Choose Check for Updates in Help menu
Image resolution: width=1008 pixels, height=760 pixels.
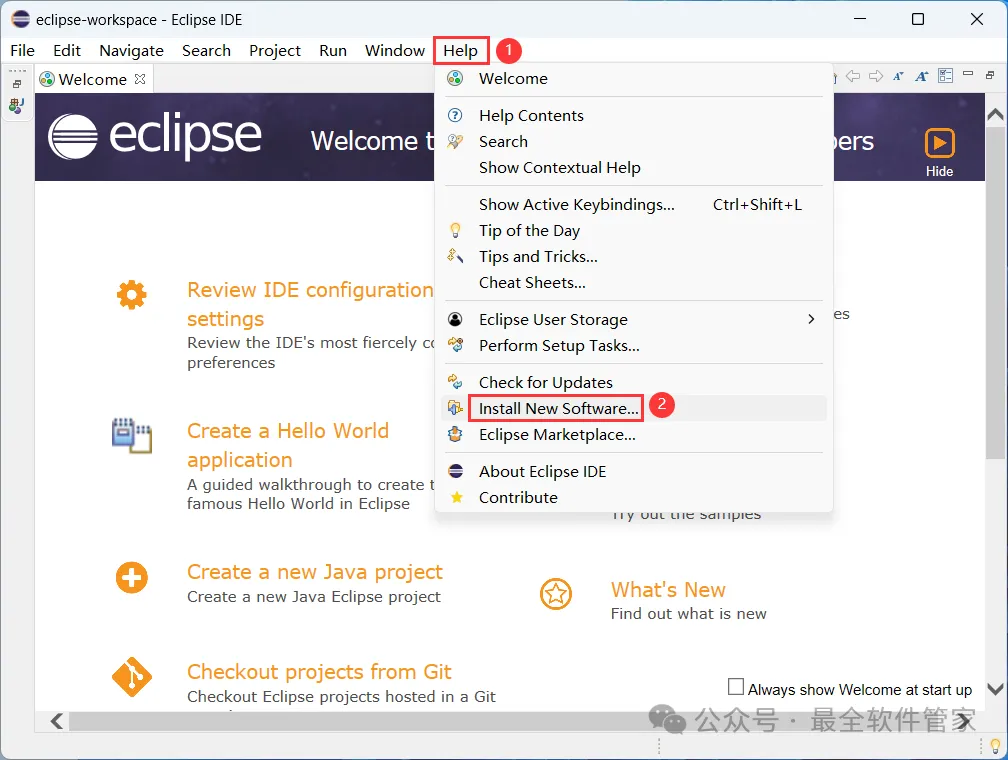pos(633,383)
